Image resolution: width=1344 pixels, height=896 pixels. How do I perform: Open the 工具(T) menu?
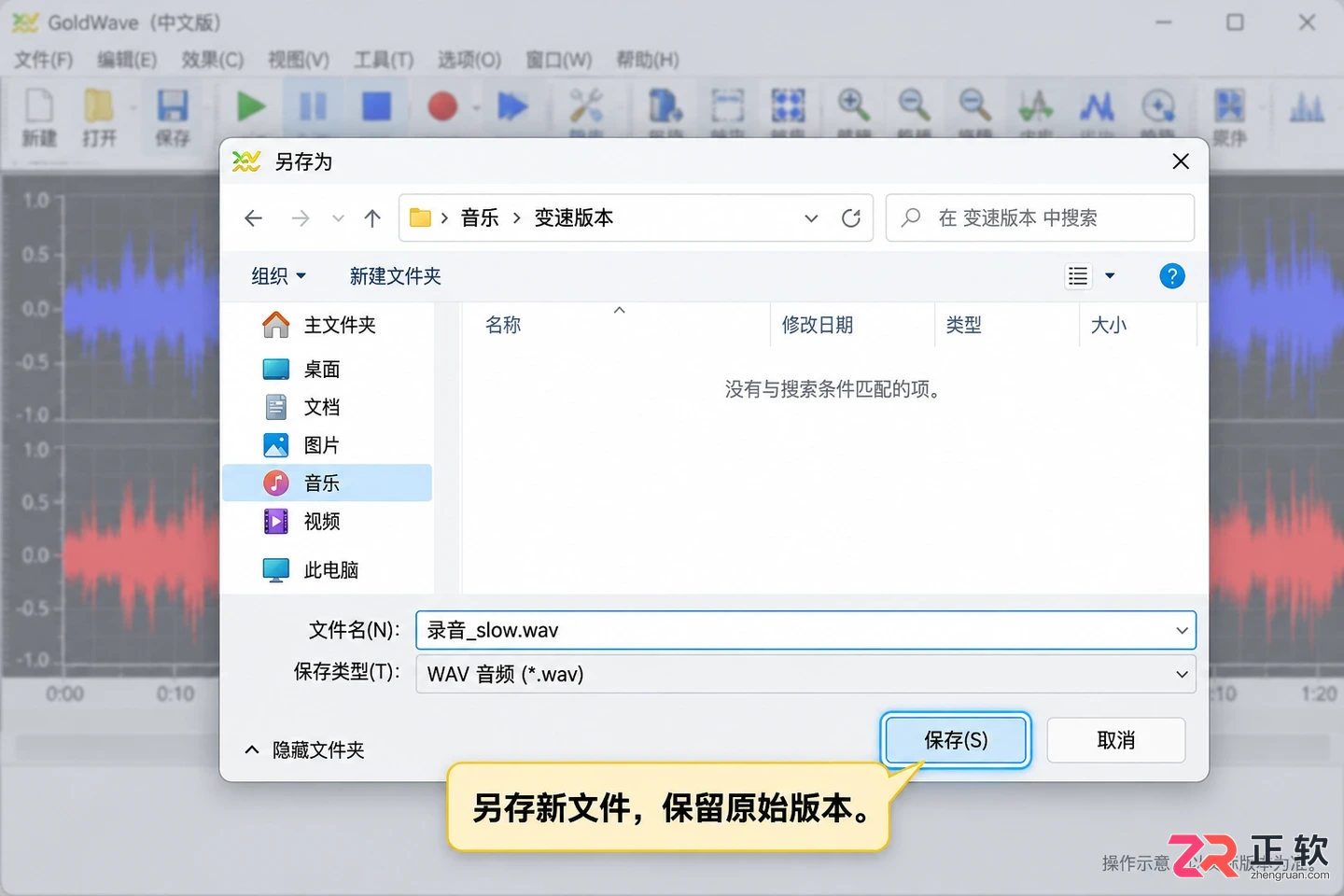tap(384, 60)
